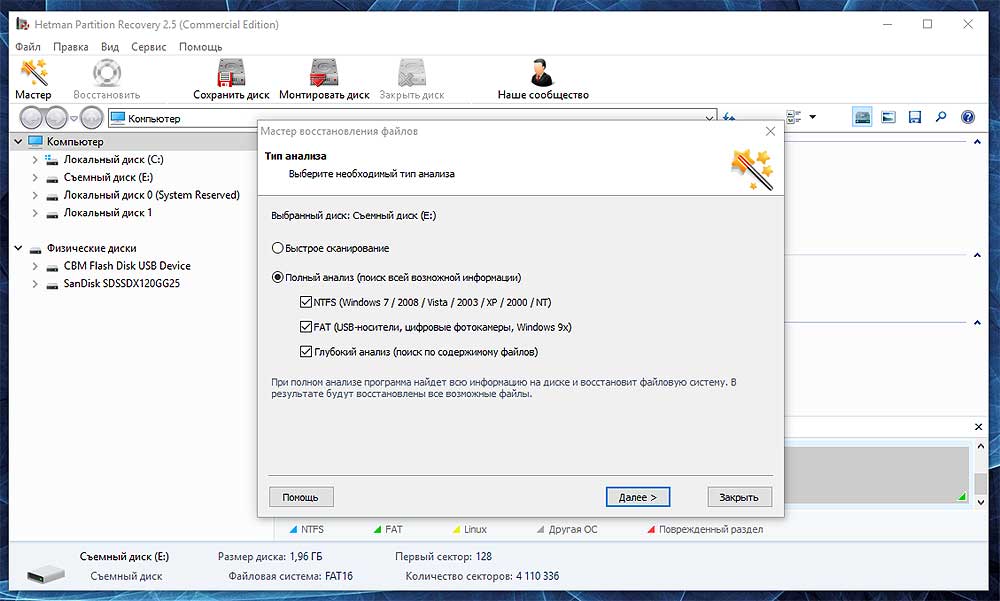Select the Быстрое сканирование radio button
Screen dimensions: 1000x601
point(277,248)
